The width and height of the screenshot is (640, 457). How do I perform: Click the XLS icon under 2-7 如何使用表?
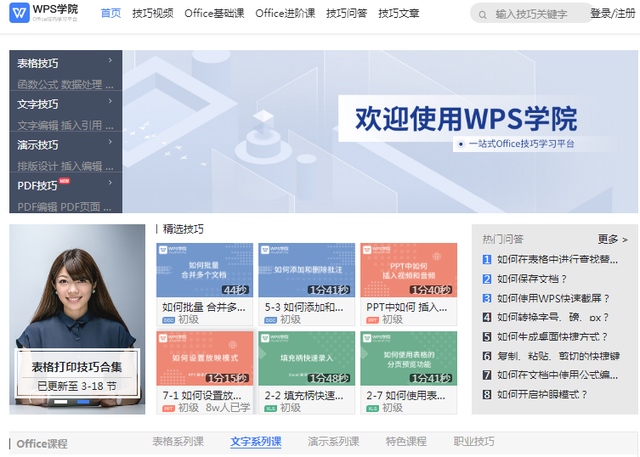click(373, 408)
